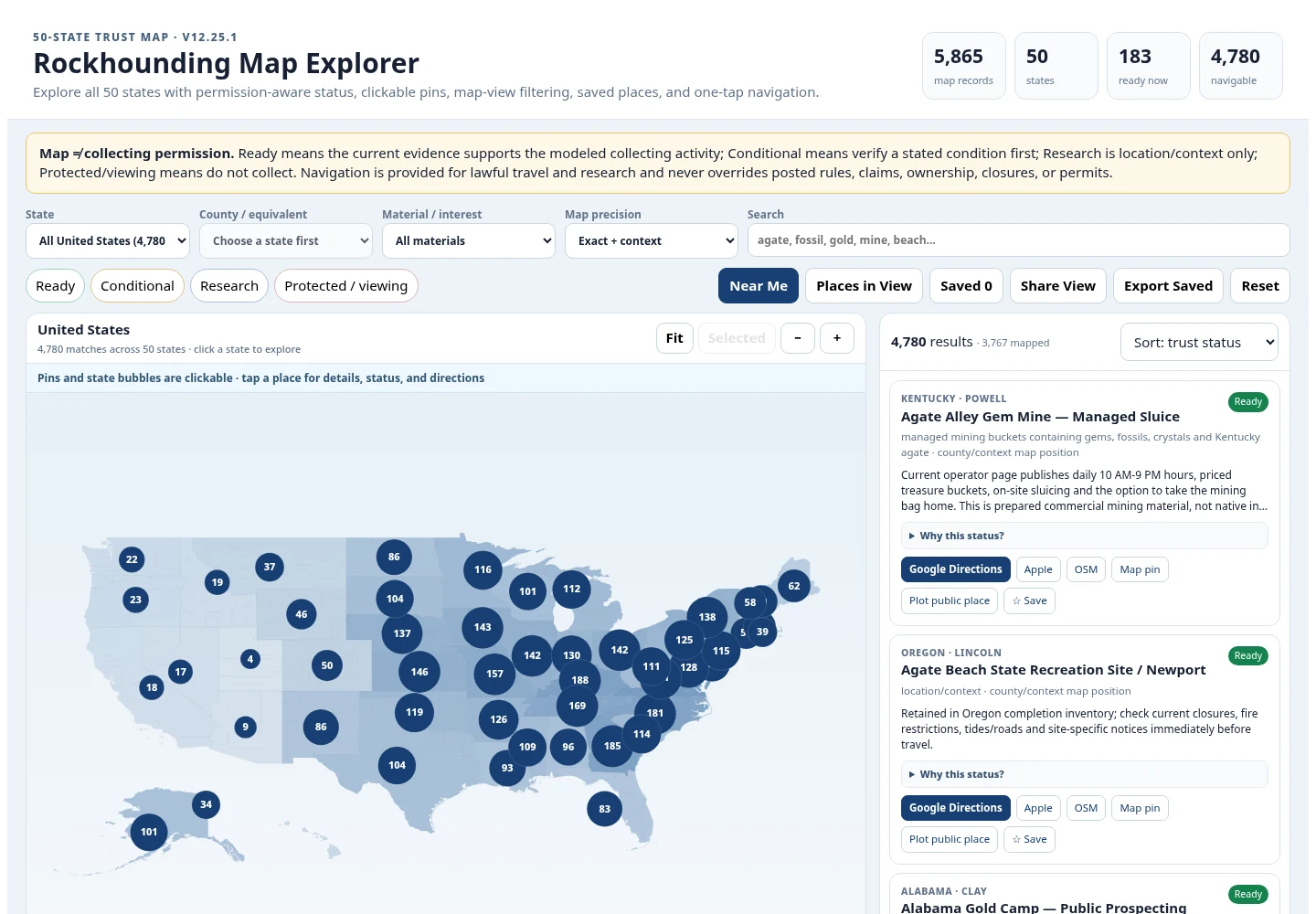Click the Share View button

(1058, 286)
